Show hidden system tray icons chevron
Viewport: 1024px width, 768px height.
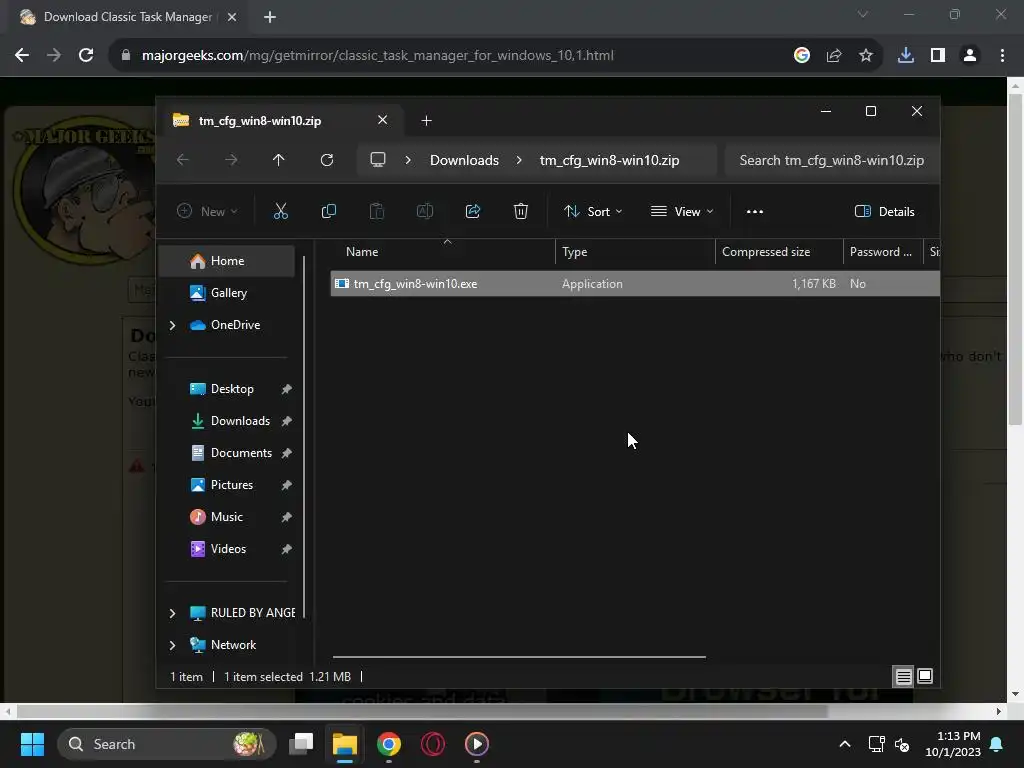point(844,744)
